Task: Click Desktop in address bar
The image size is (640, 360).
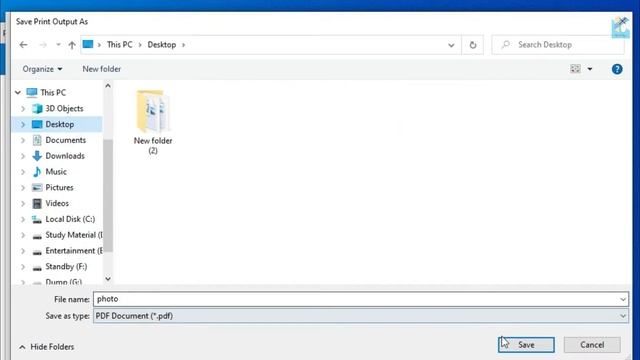Action: [162, 45]
